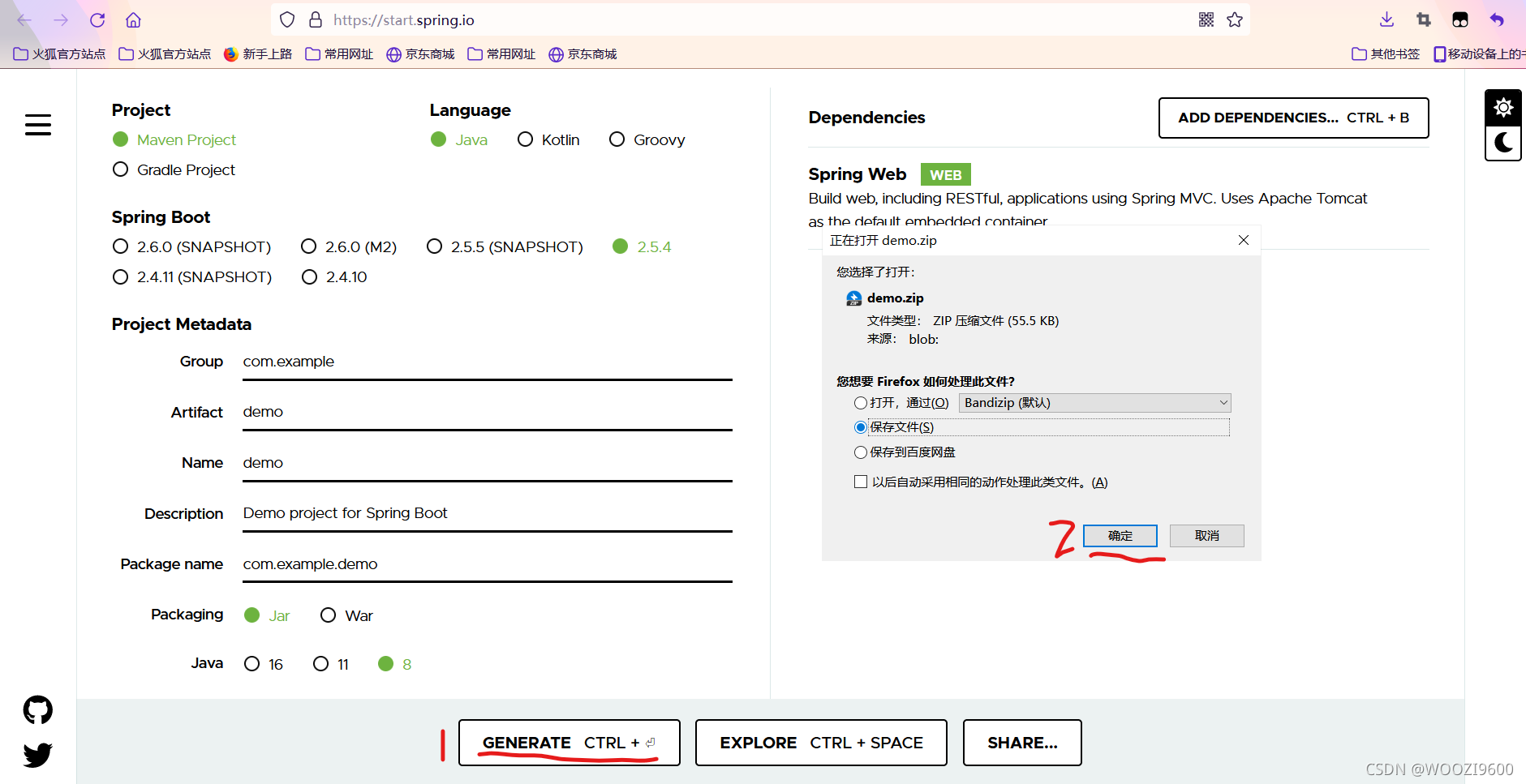Open the screenshot crop tool
1526x784 pixels.
coord(1424,20)
